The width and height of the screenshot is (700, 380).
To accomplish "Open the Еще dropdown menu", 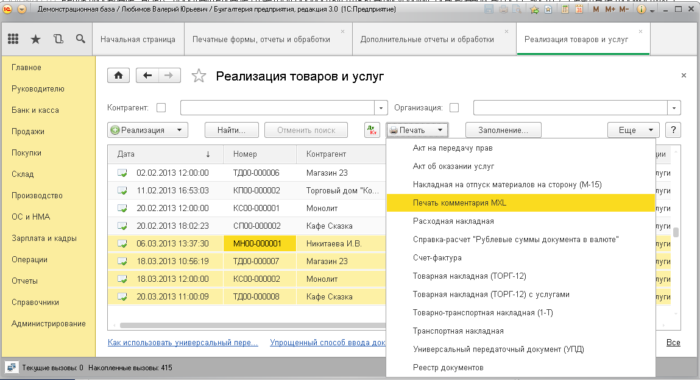I will [x=633, y=130].
